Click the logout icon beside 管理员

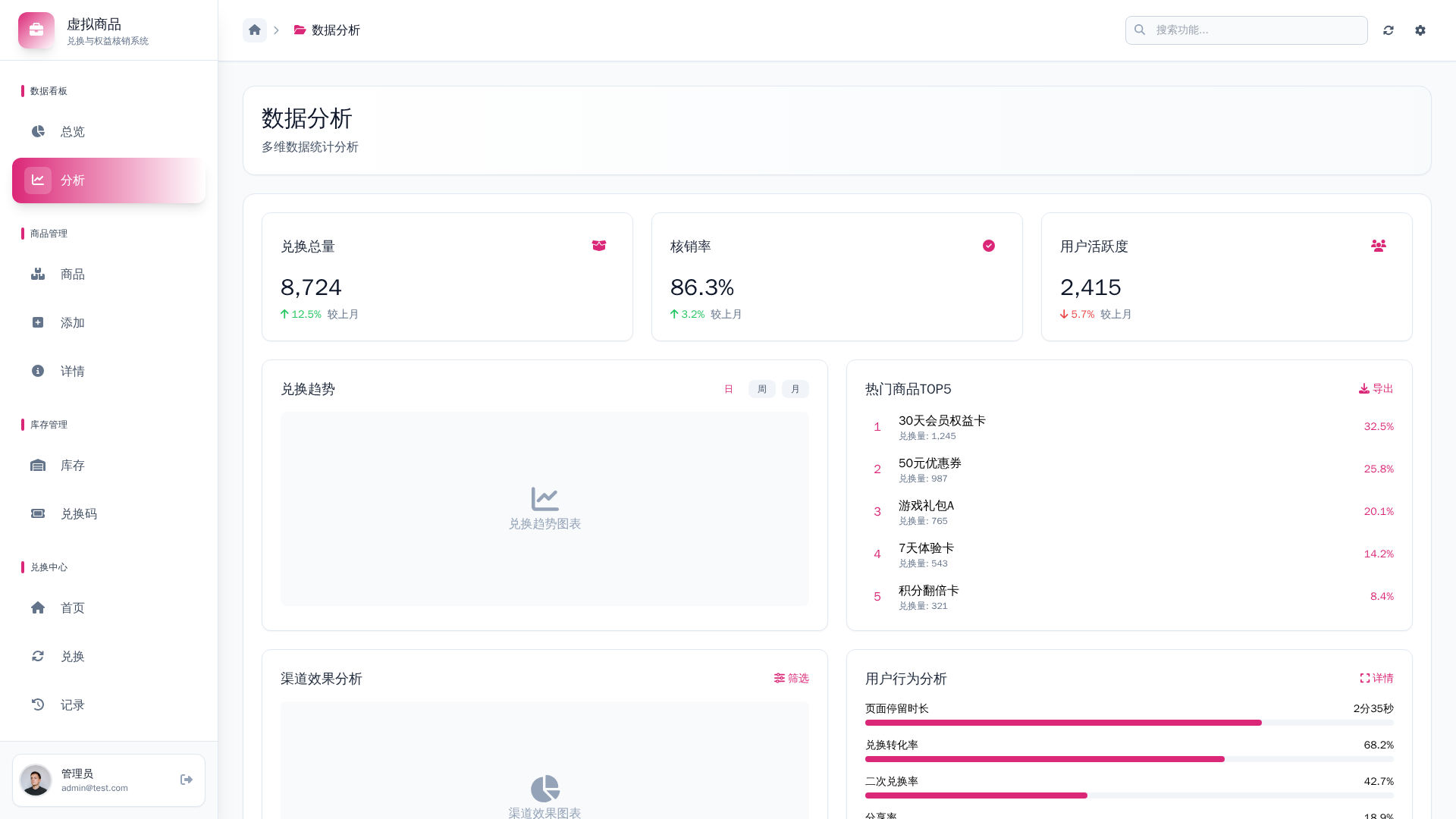187,780
